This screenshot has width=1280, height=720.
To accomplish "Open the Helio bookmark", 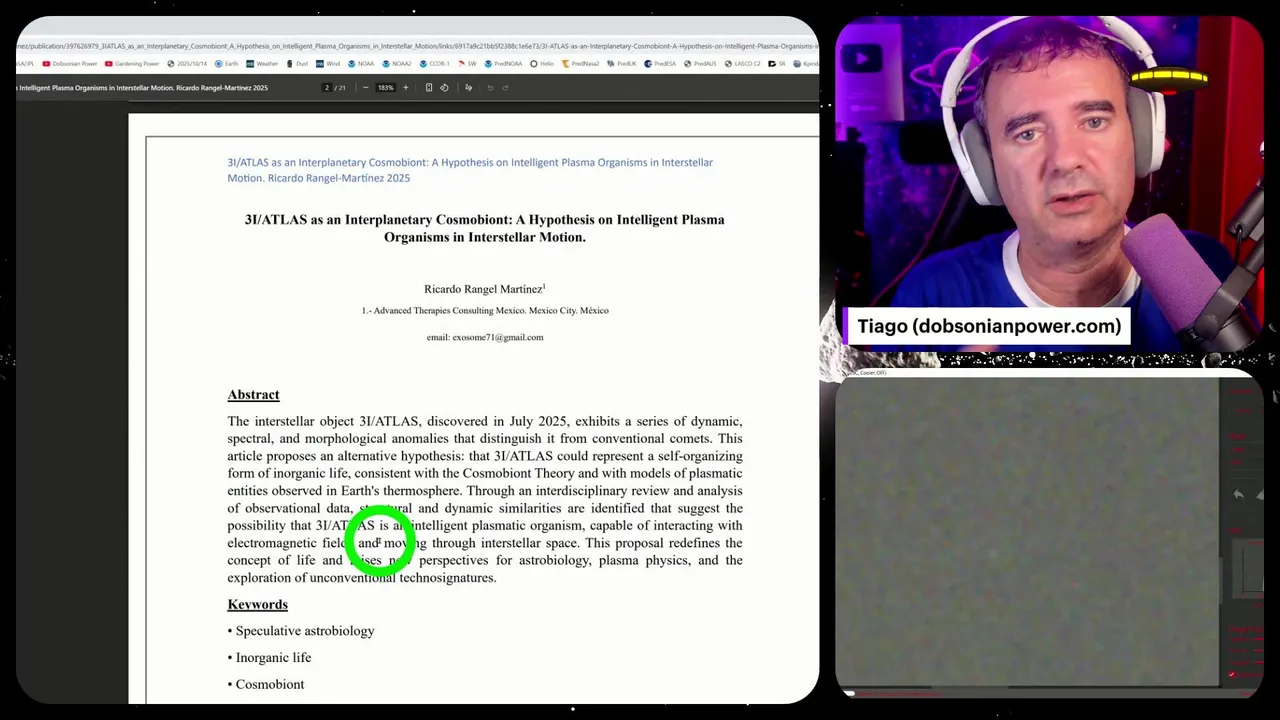I will click(541, 64).
